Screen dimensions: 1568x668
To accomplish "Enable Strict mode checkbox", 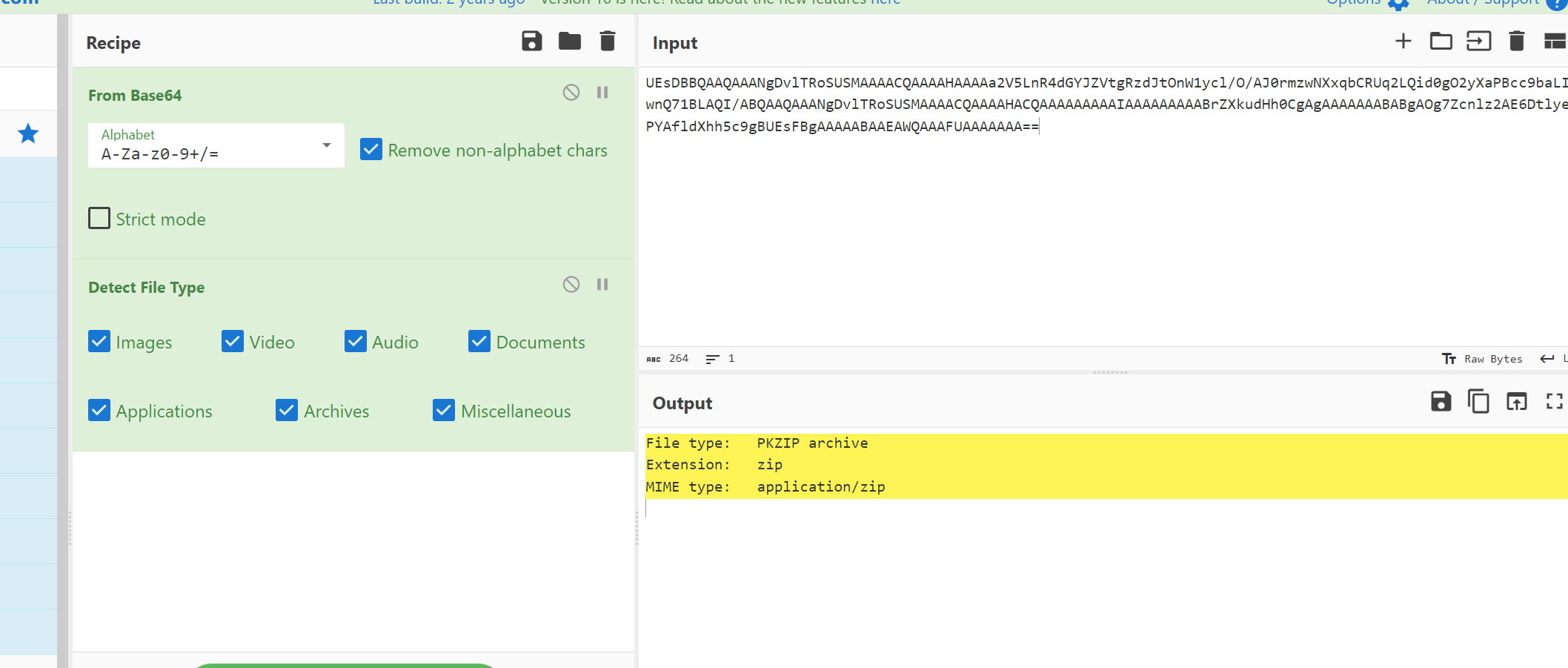I will 99,219.
